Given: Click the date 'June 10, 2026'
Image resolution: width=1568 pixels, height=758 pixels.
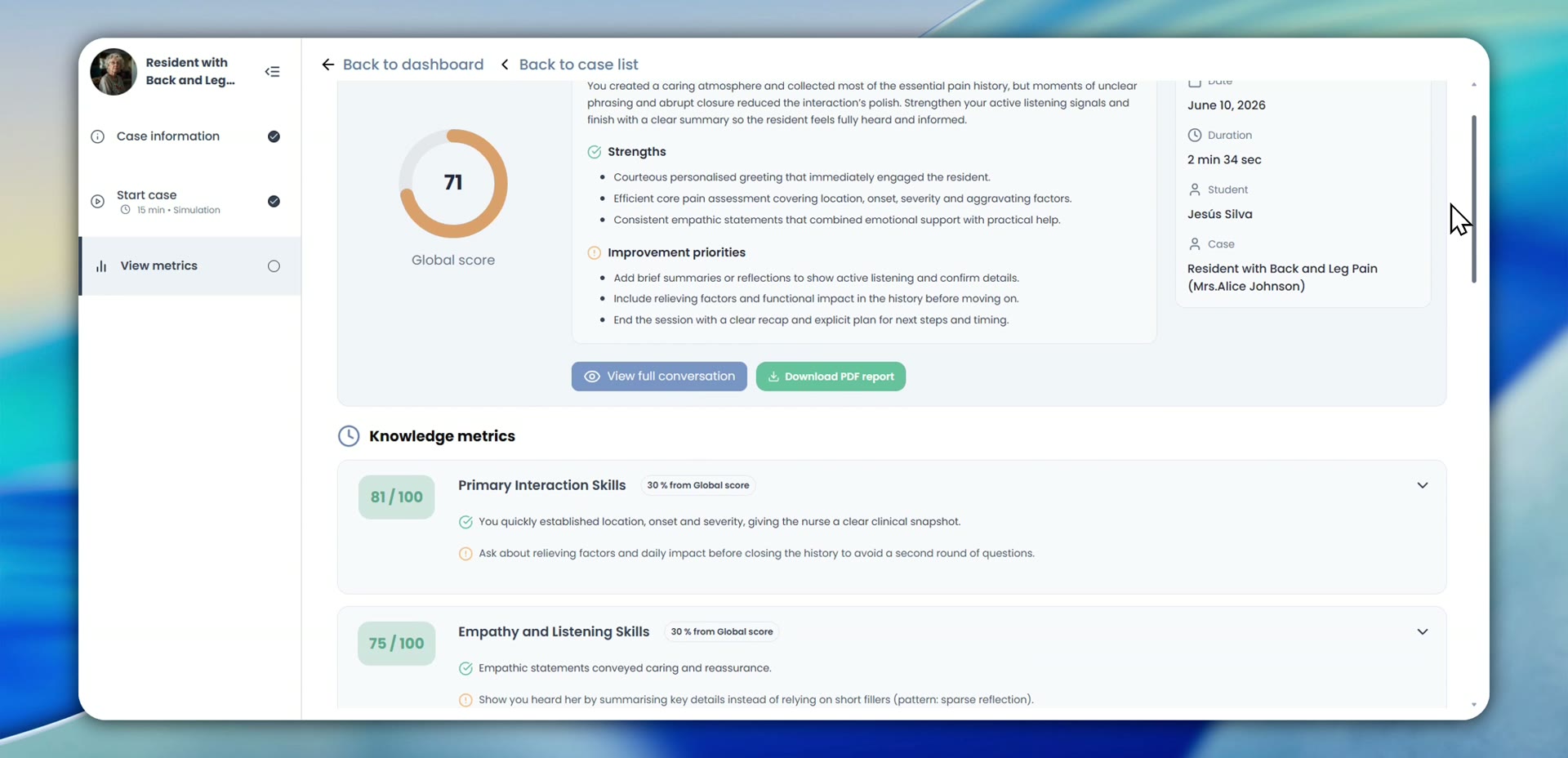Looking at the screenshot, I should 1226,105.
